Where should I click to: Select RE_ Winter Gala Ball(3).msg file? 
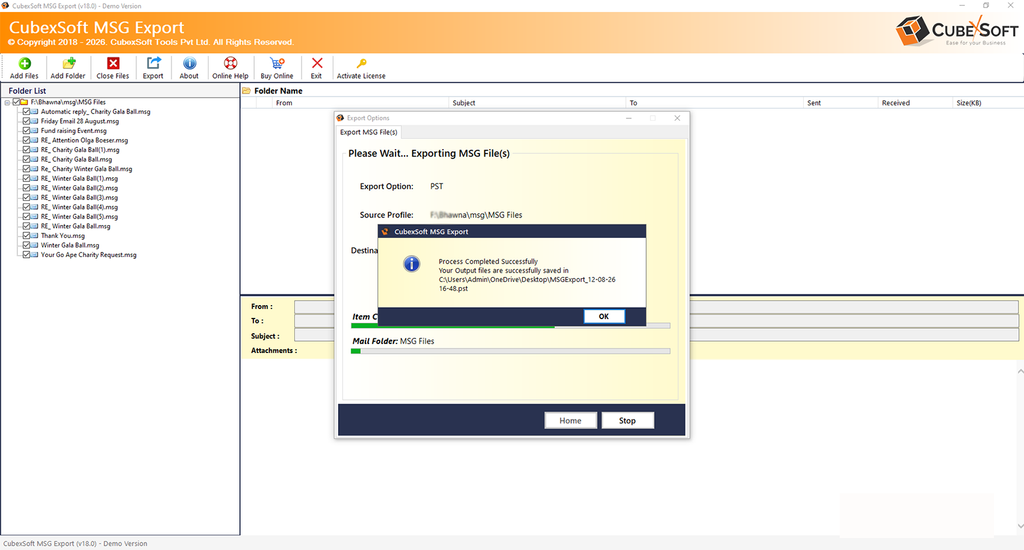coord(79,197)
